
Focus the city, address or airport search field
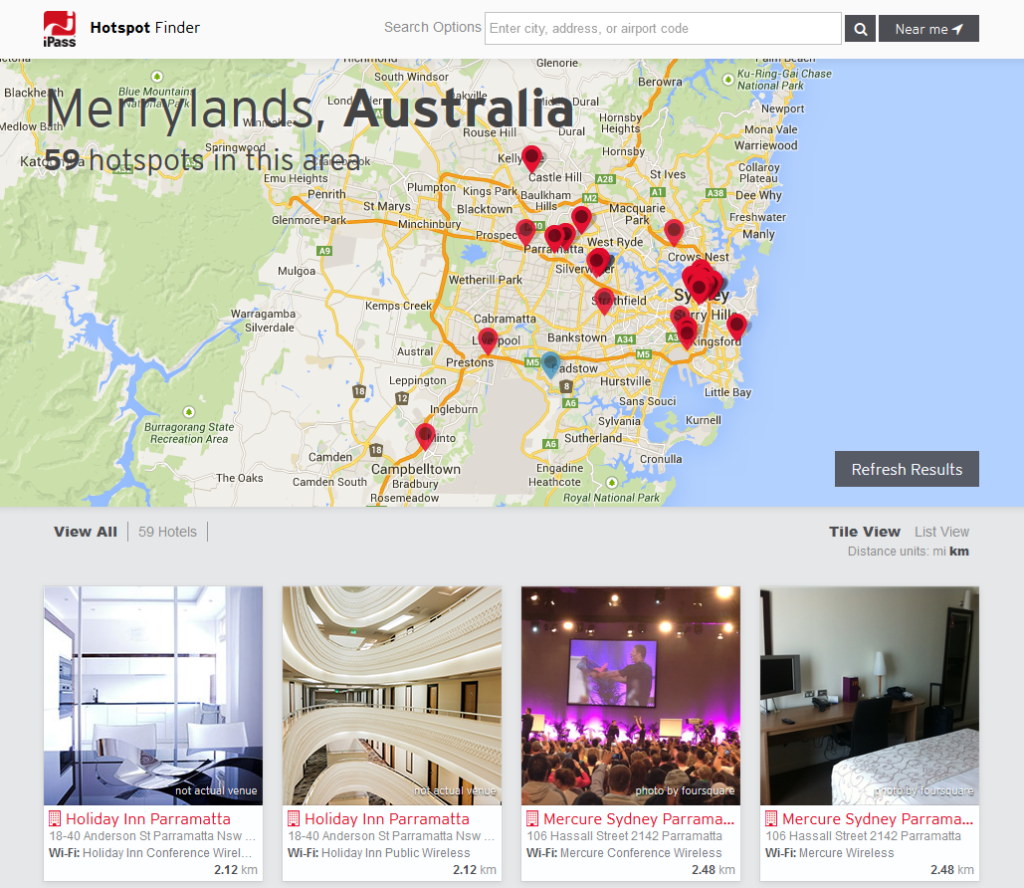[x=662, y=29]
